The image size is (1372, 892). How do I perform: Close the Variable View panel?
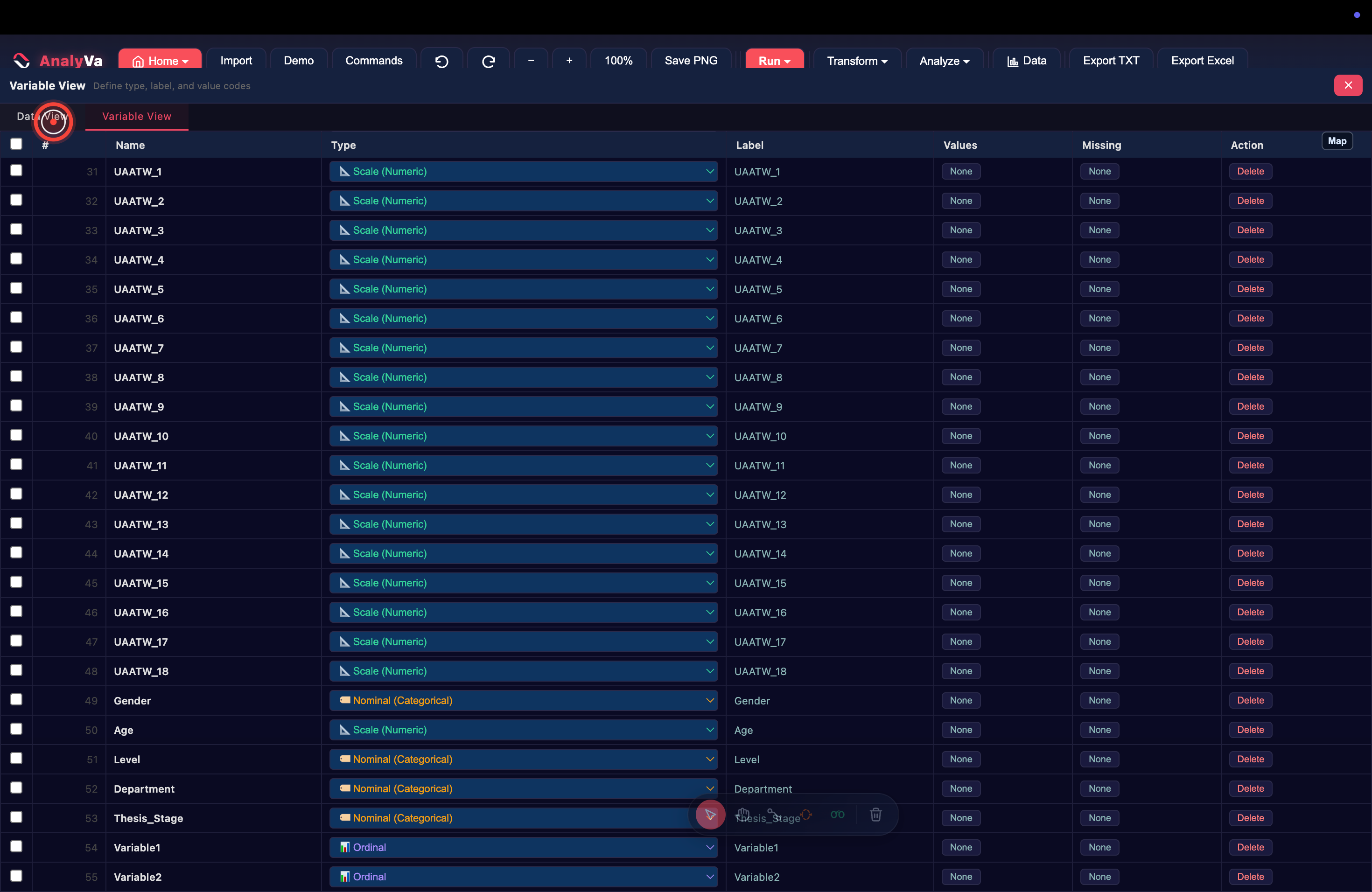click(1348, 85)
